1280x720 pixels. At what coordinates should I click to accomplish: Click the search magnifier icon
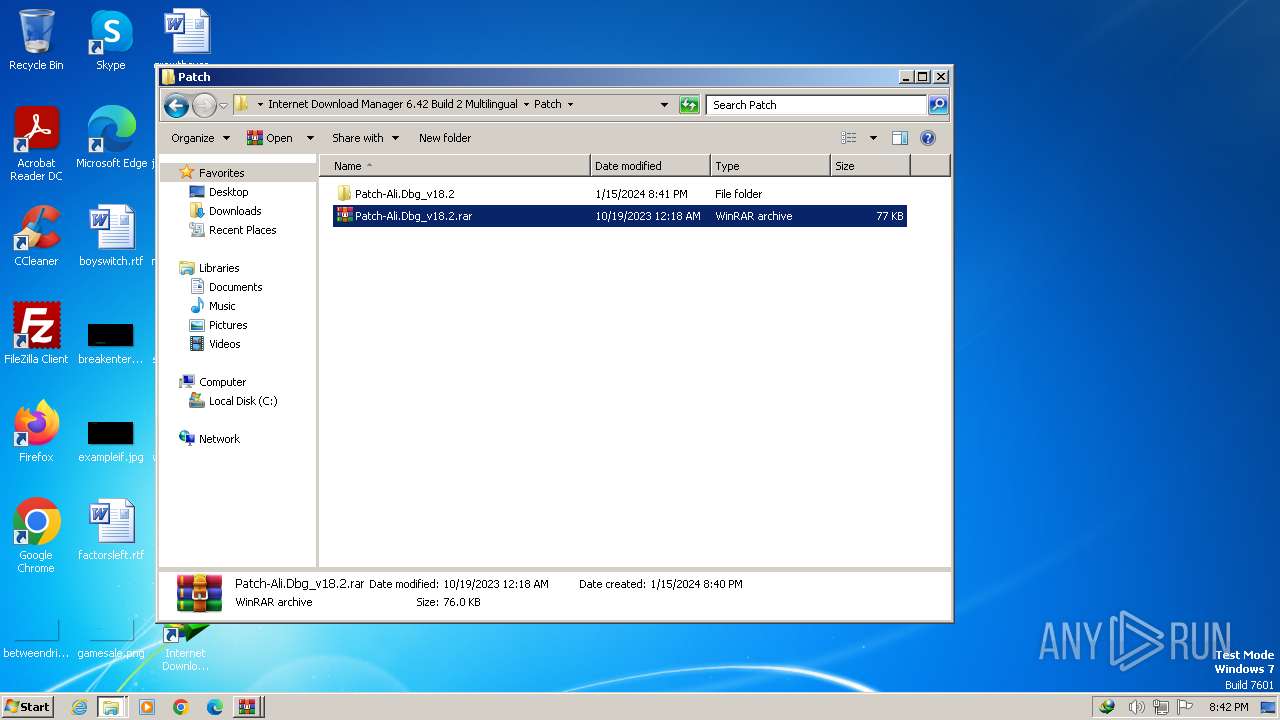tap(937, 104)
